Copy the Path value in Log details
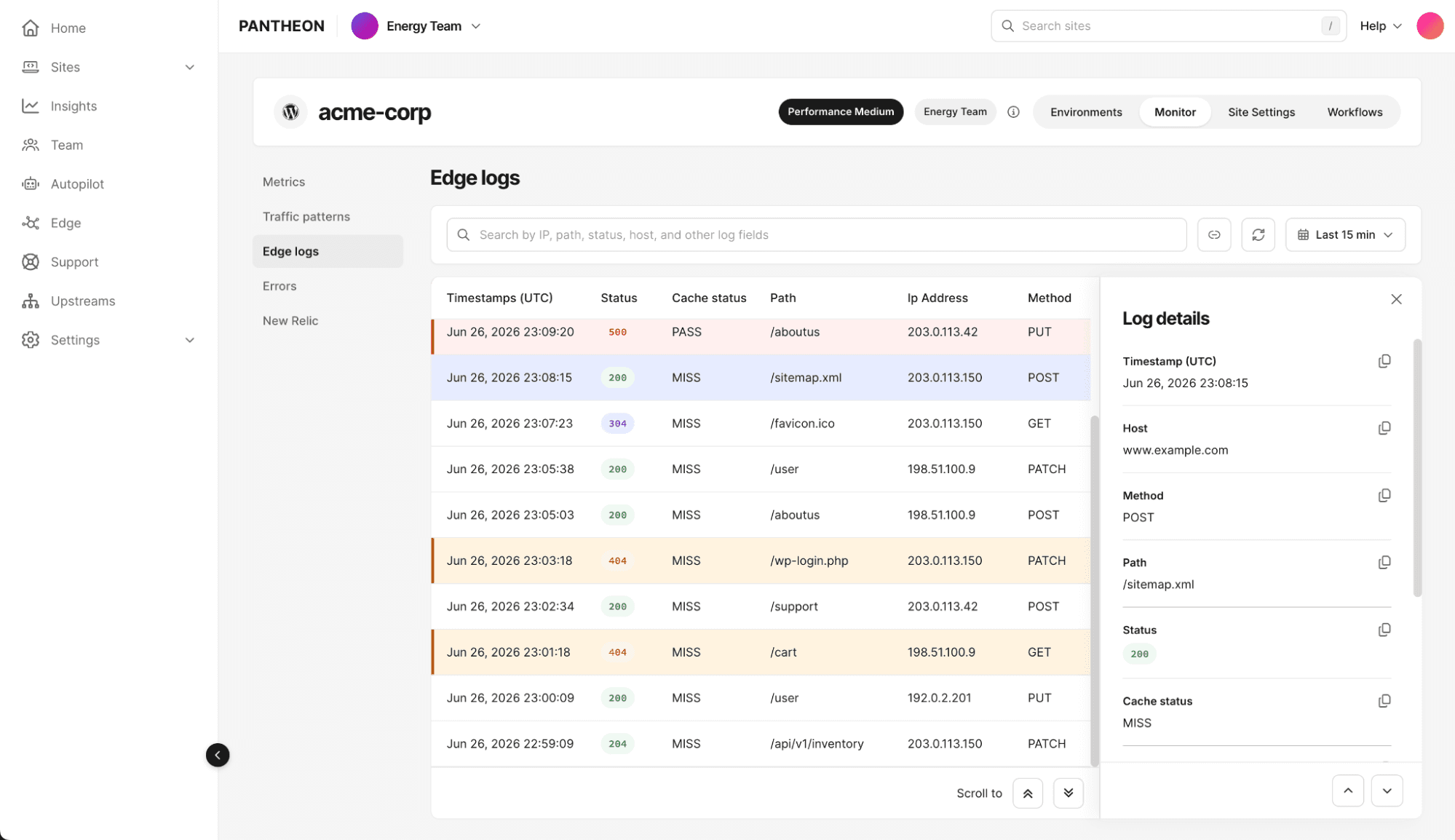The width and height of the screenshot is (1455, 840). (x=1384, y=563)
